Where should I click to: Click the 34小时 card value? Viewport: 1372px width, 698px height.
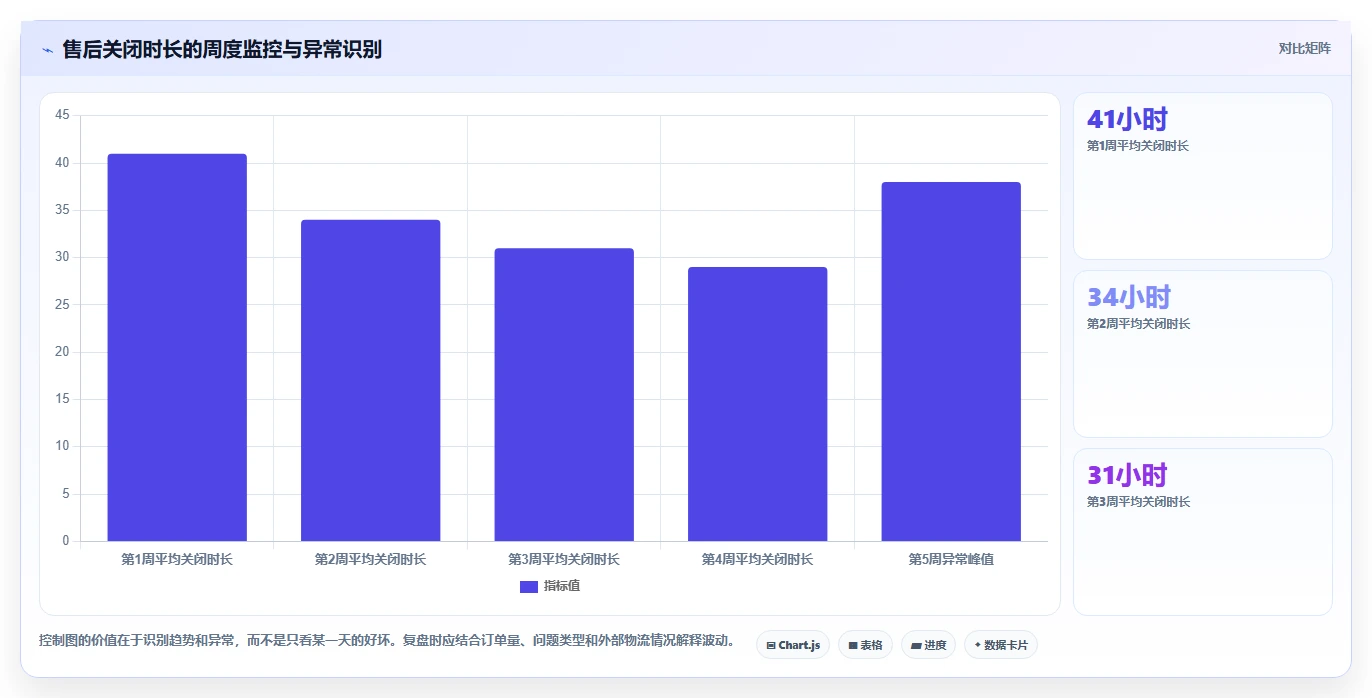1128,297
